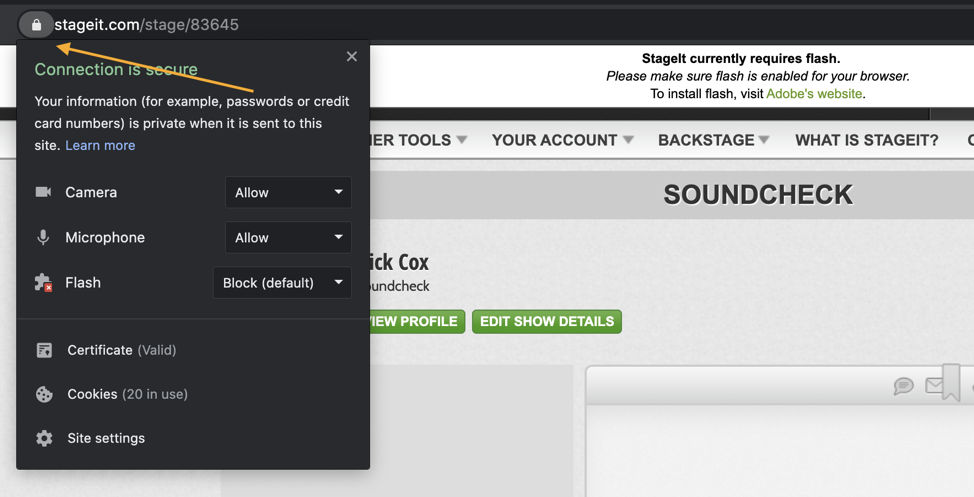Screen dimensions: 974x497
Task: Click the VIEW PROFILE button
Action: (x=417, y=321)
